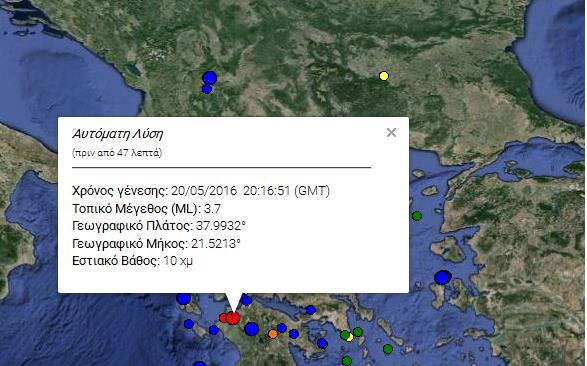587x366 pixels.
Task: Close the Αυτόματη Λύση info popup
Action: [391, 132]
